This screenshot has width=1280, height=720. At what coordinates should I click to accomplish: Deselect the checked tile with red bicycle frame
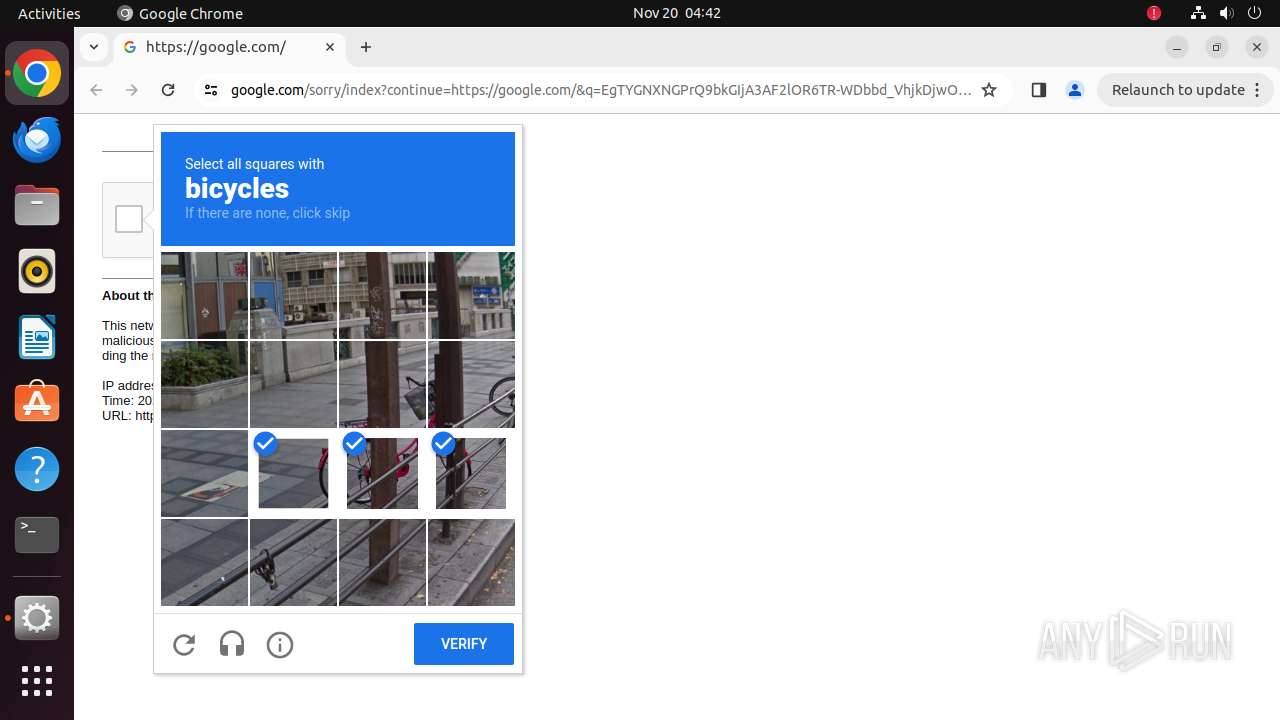(382, 473)
